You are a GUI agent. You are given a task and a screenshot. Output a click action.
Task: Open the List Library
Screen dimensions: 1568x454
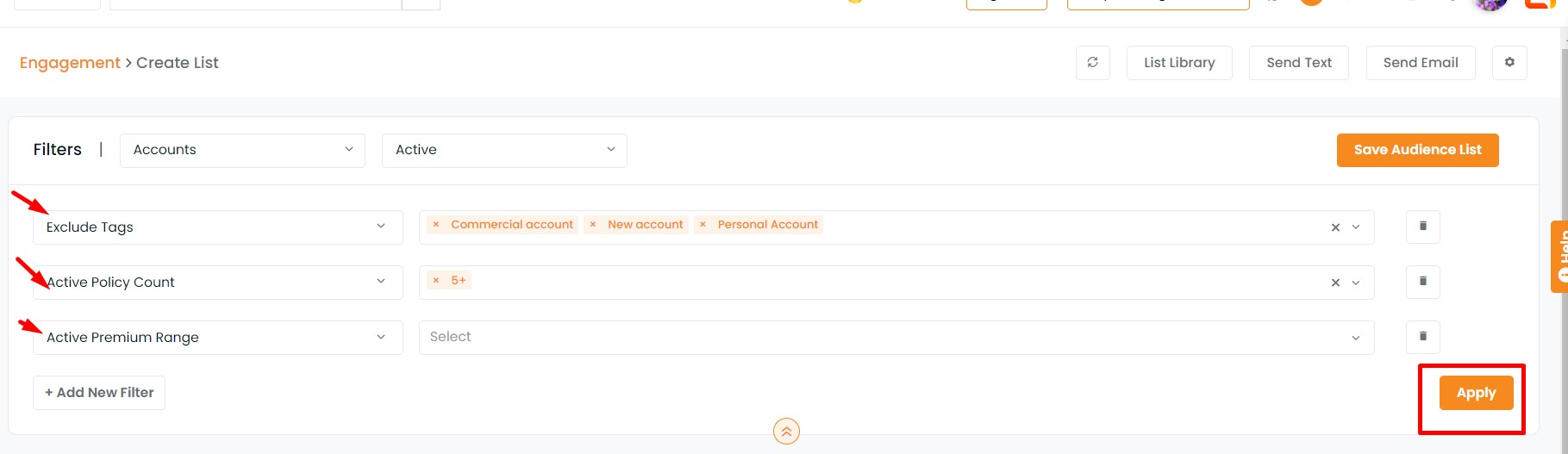[x=1179, y=63]
